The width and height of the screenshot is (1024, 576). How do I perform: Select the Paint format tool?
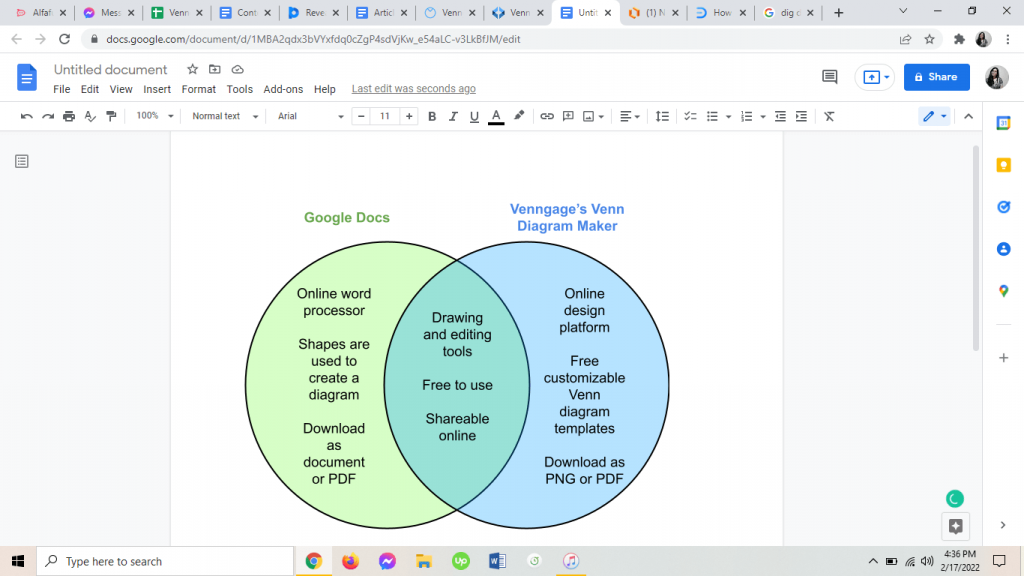tap(110, 116)
